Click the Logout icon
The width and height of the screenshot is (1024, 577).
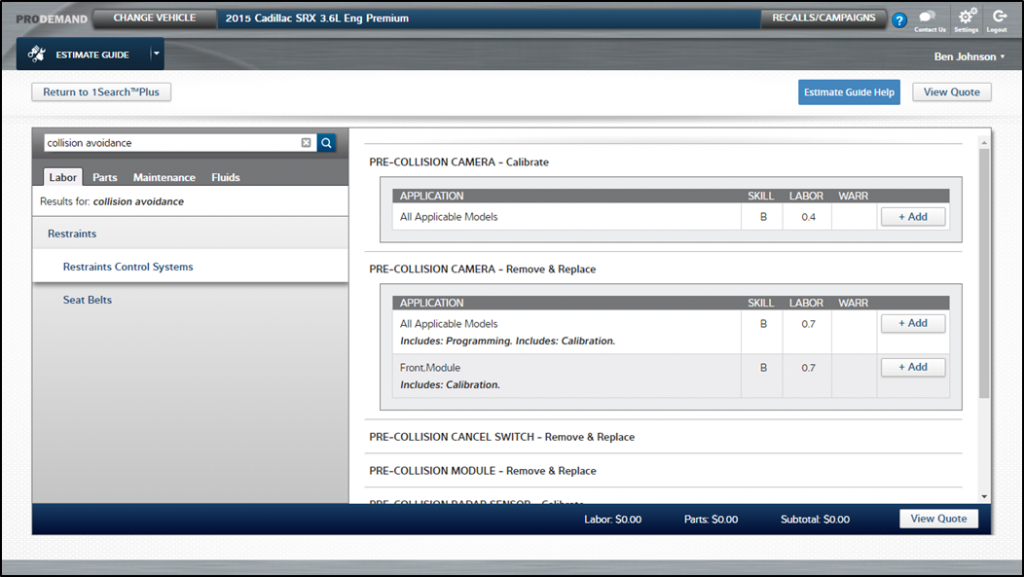click(x=999, y=18)
